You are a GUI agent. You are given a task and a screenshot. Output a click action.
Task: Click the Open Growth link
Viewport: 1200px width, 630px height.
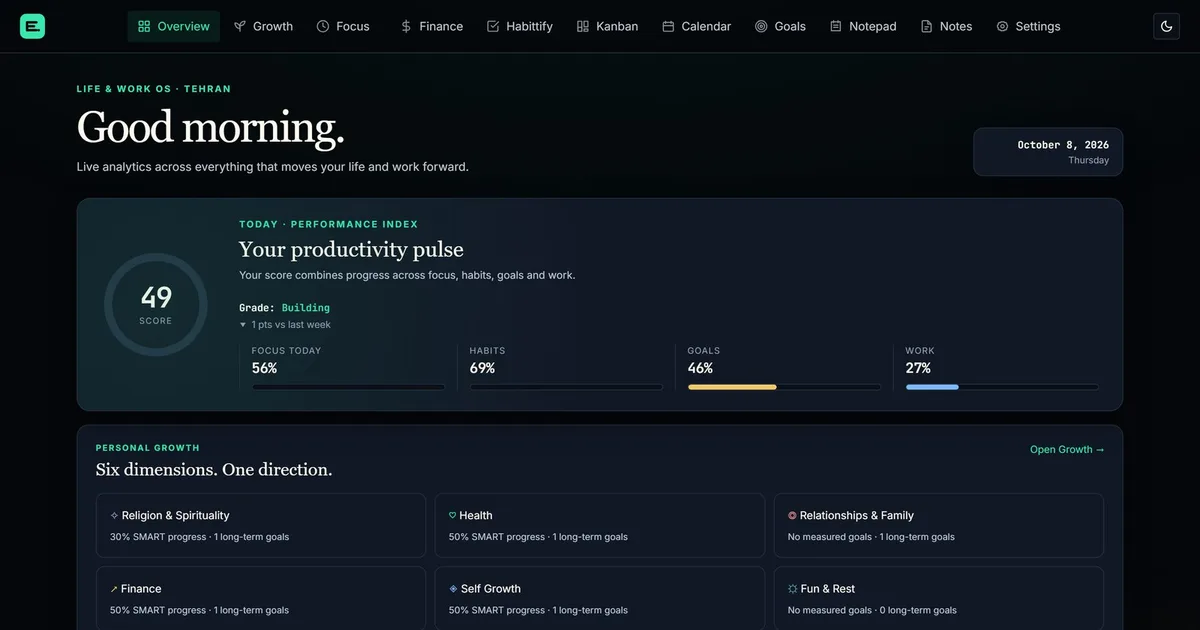coord(1067,450)
